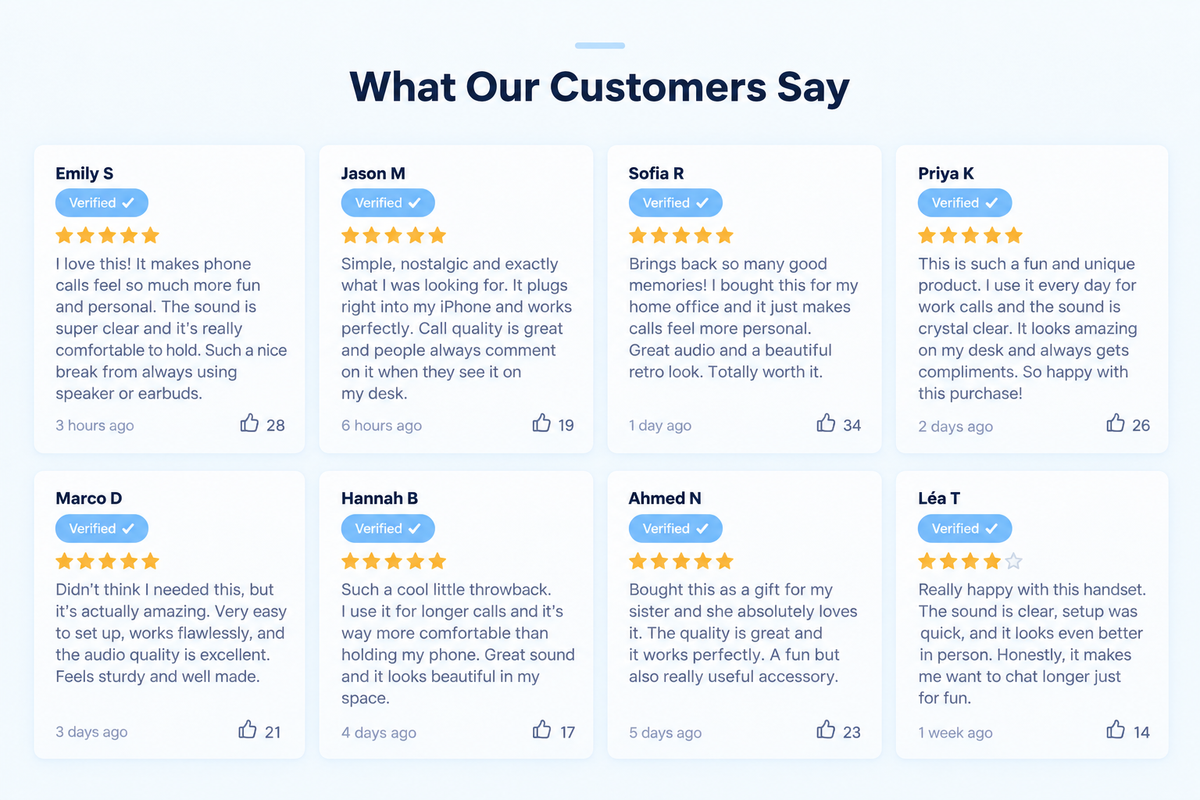Like Marco D's review
The image size is (1200, 800).
(248, 730)
